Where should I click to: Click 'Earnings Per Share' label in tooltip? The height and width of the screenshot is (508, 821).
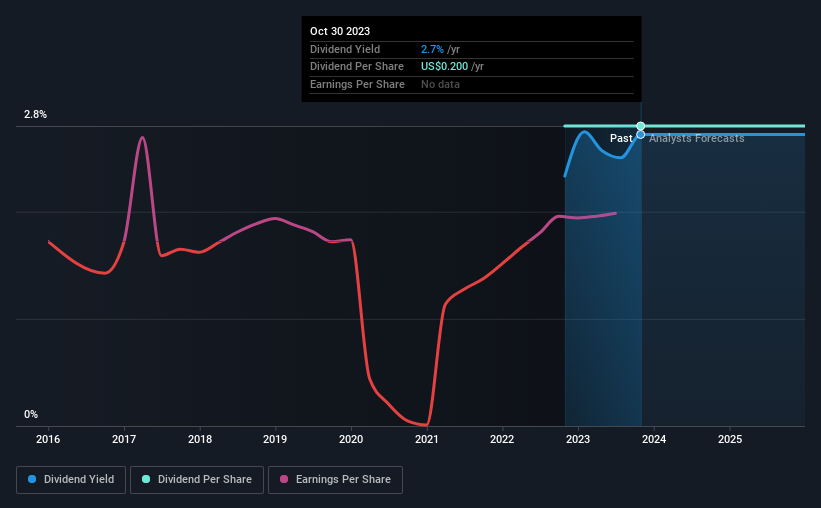click(357, 84)
